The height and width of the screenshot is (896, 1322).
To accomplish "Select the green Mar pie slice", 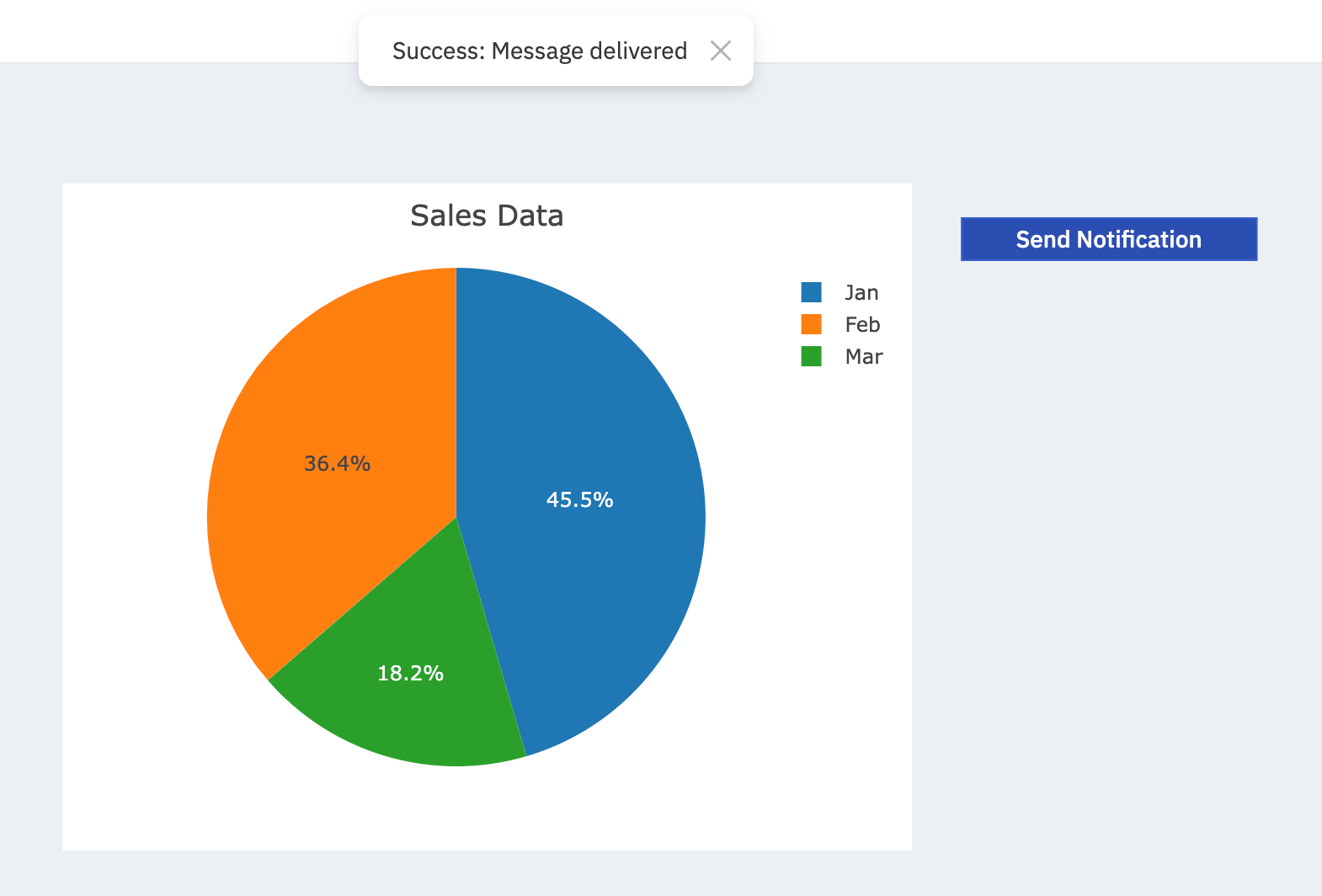I will click(421, 707).
